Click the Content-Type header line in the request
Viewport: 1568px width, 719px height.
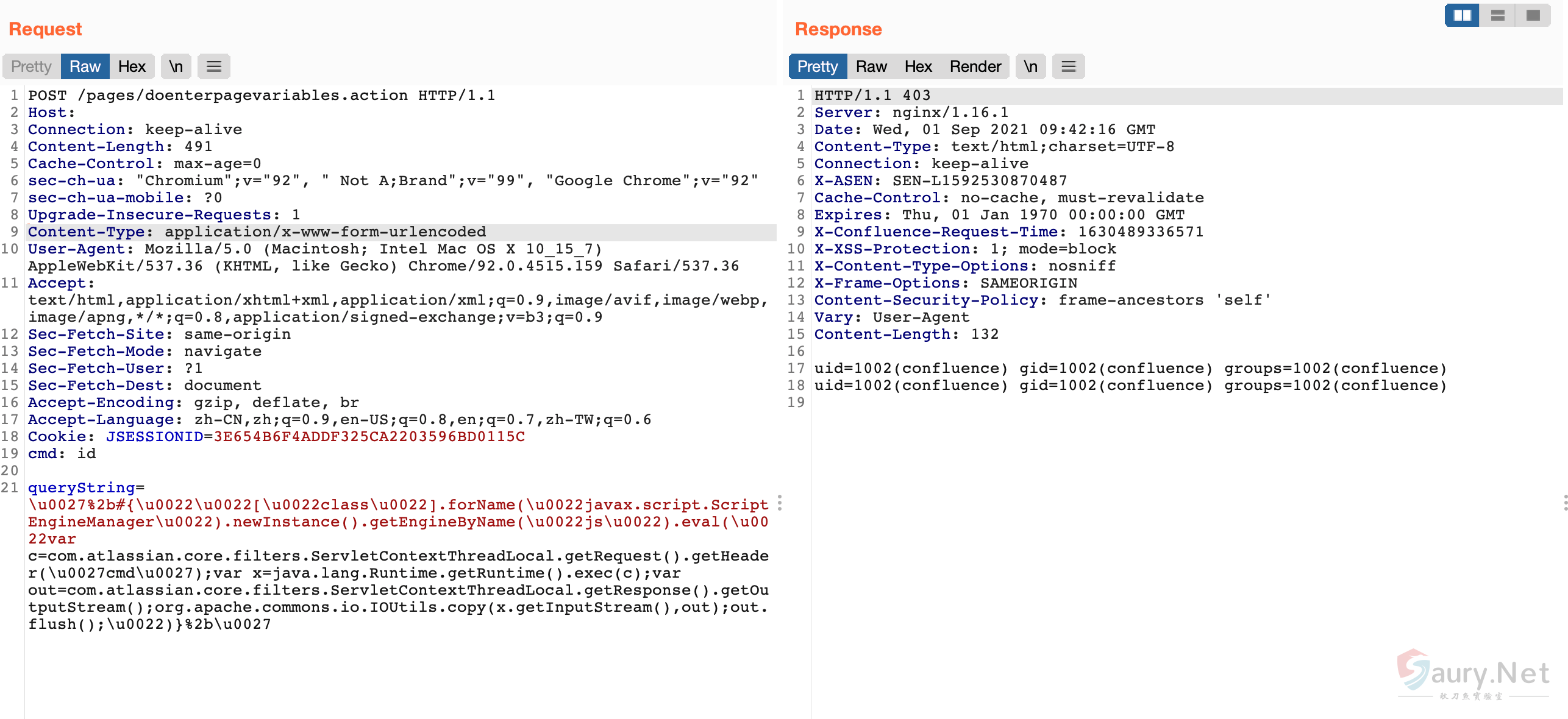[x=257, y=232]
